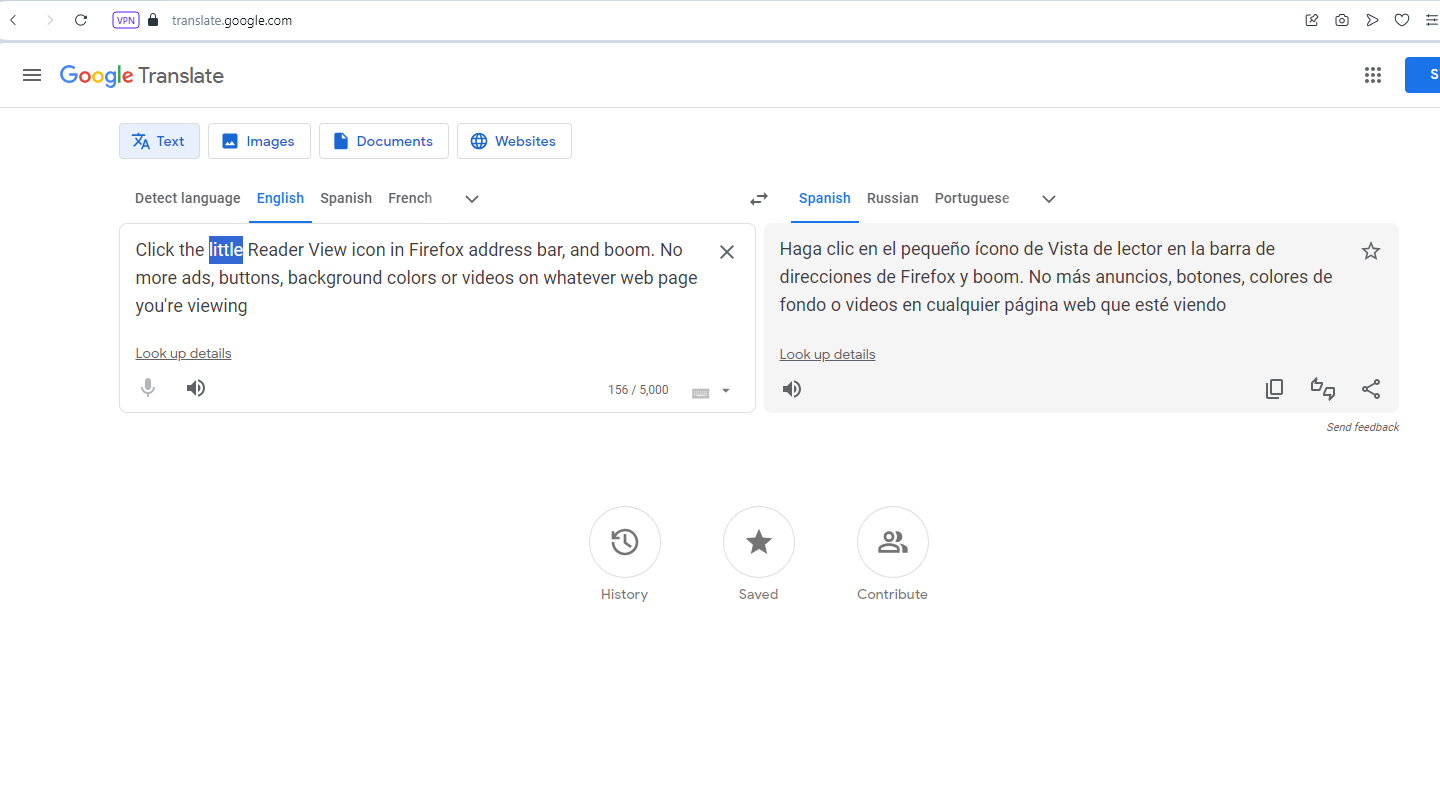Select Spanish as target language

tap(825, 198)
